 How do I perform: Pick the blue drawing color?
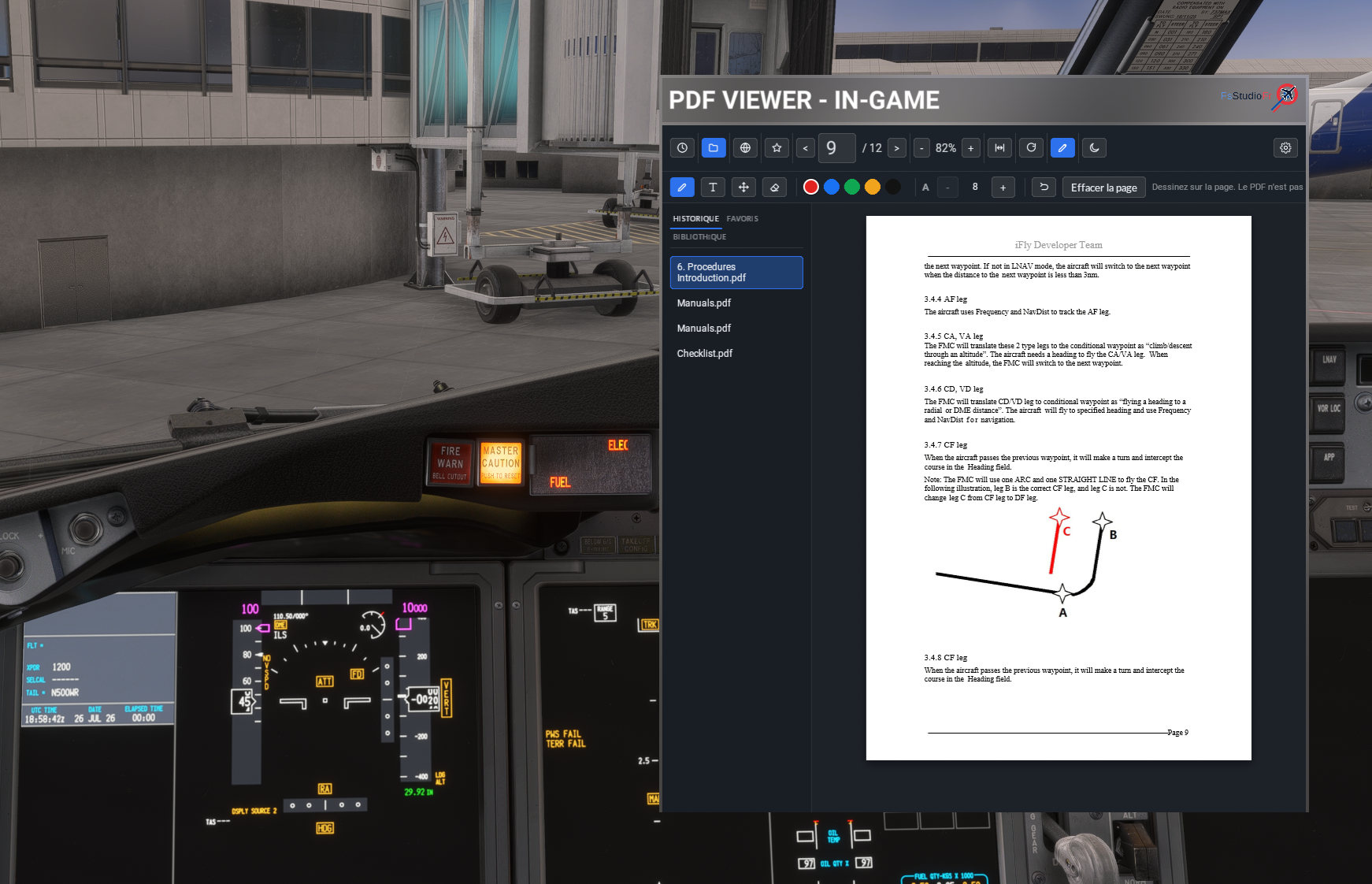click(831, 187)
